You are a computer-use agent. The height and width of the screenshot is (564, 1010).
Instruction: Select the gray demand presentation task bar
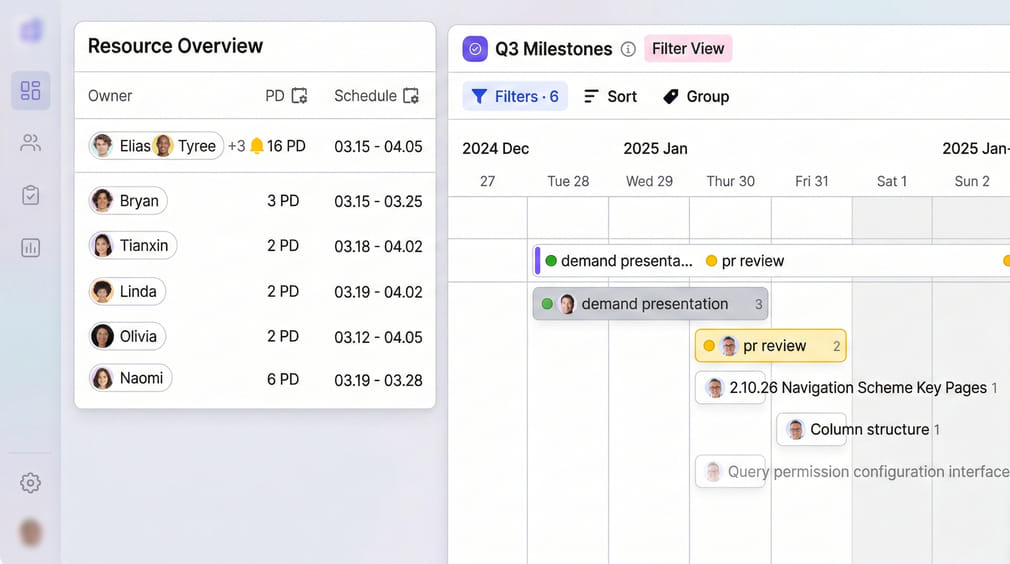pyautogui.click(x=650, y=304)
